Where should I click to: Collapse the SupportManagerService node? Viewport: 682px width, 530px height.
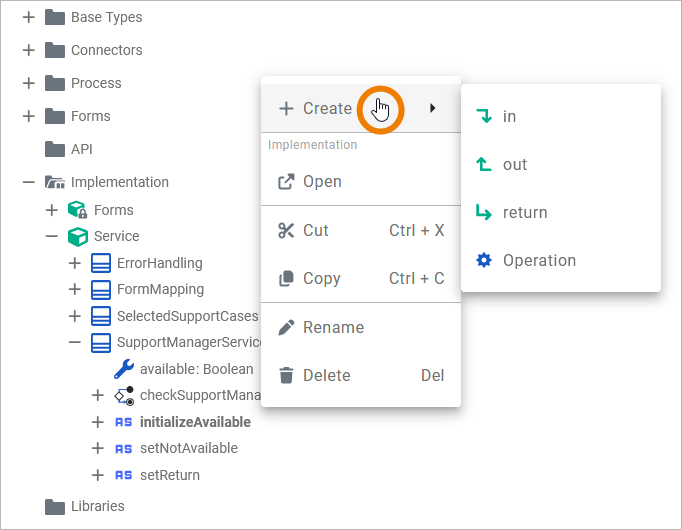click(x=74, y=342)
